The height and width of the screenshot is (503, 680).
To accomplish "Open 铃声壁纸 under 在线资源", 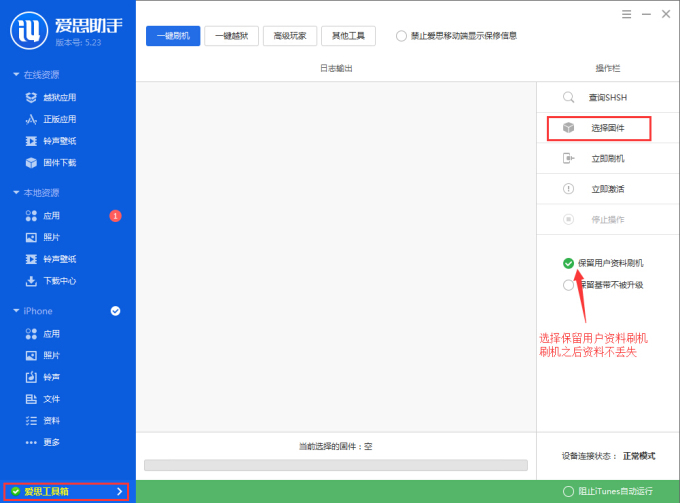I will (58, 141).
